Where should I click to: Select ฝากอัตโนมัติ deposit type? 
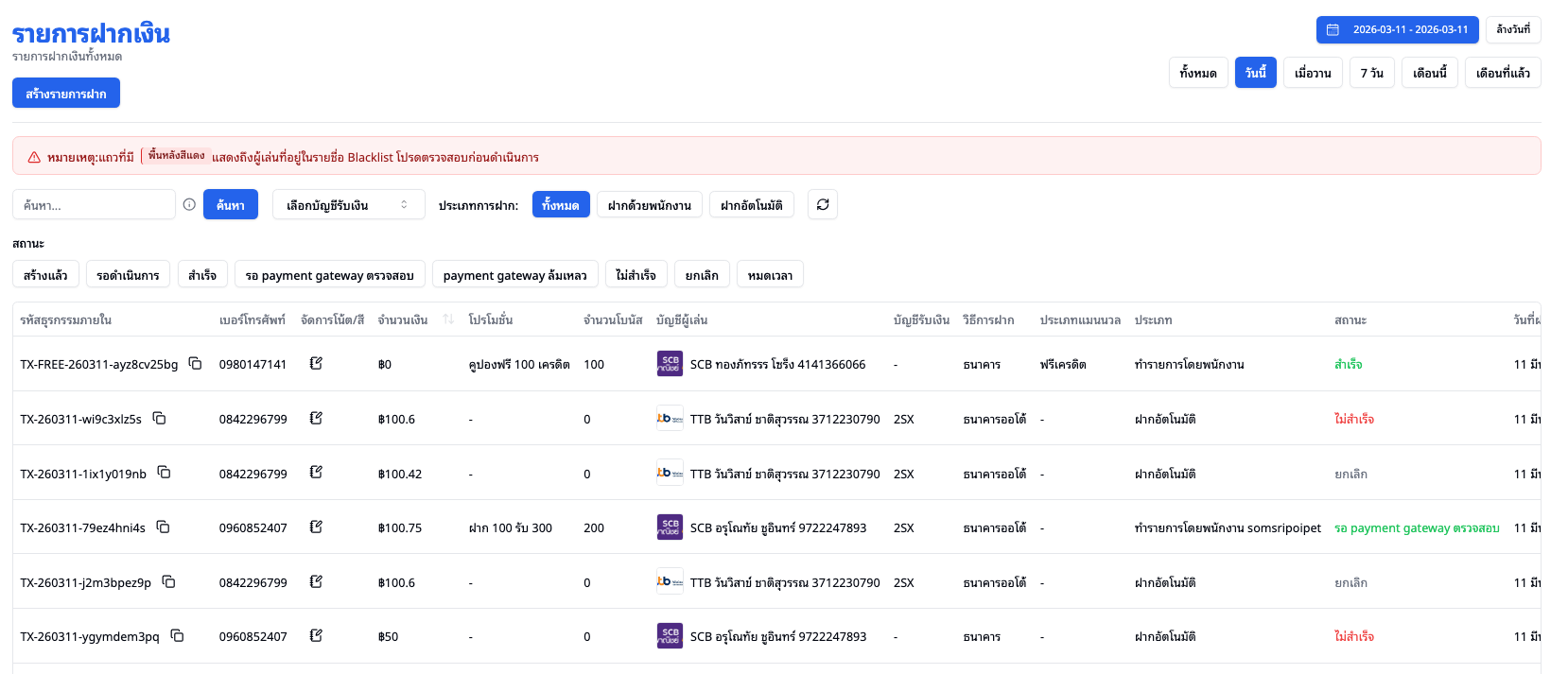pyautogui.click(x=751, y=205)
